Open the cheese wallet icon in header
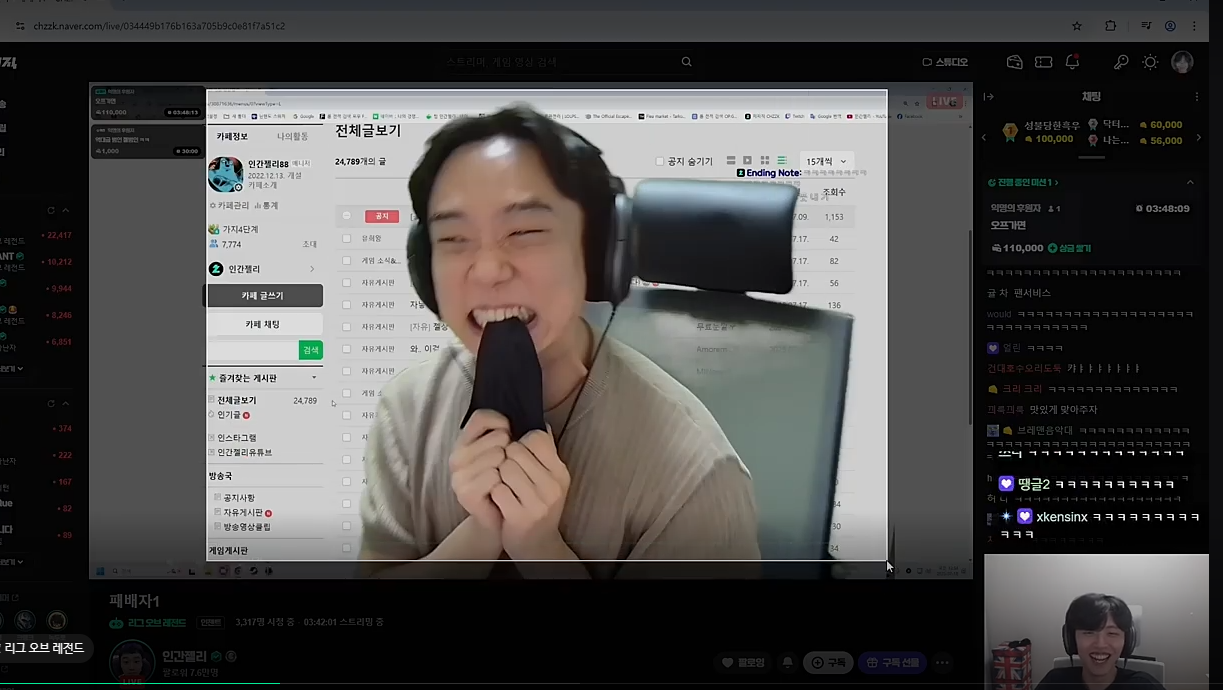 pos(1015,62)
